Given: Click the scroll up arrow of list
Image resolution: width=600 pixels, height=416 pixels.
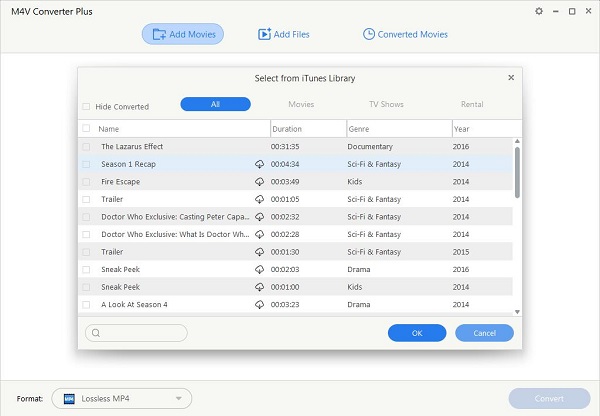Looking at the screenshot, I should click(x=517, y=142).
